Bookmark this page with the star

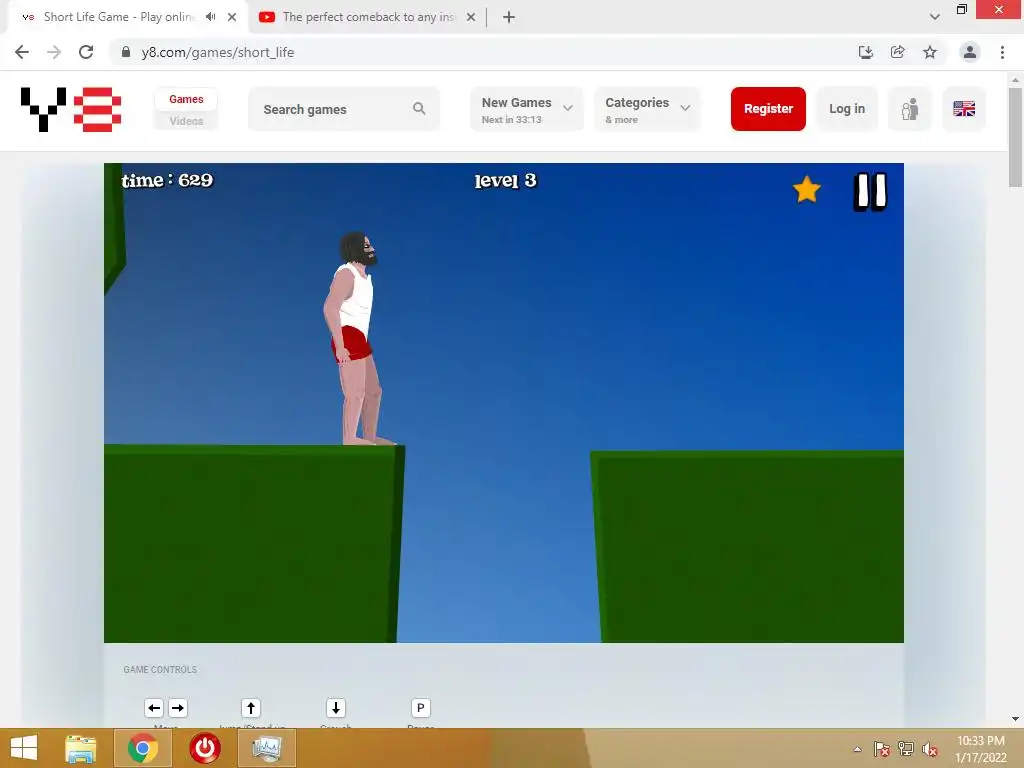point(930,52)
